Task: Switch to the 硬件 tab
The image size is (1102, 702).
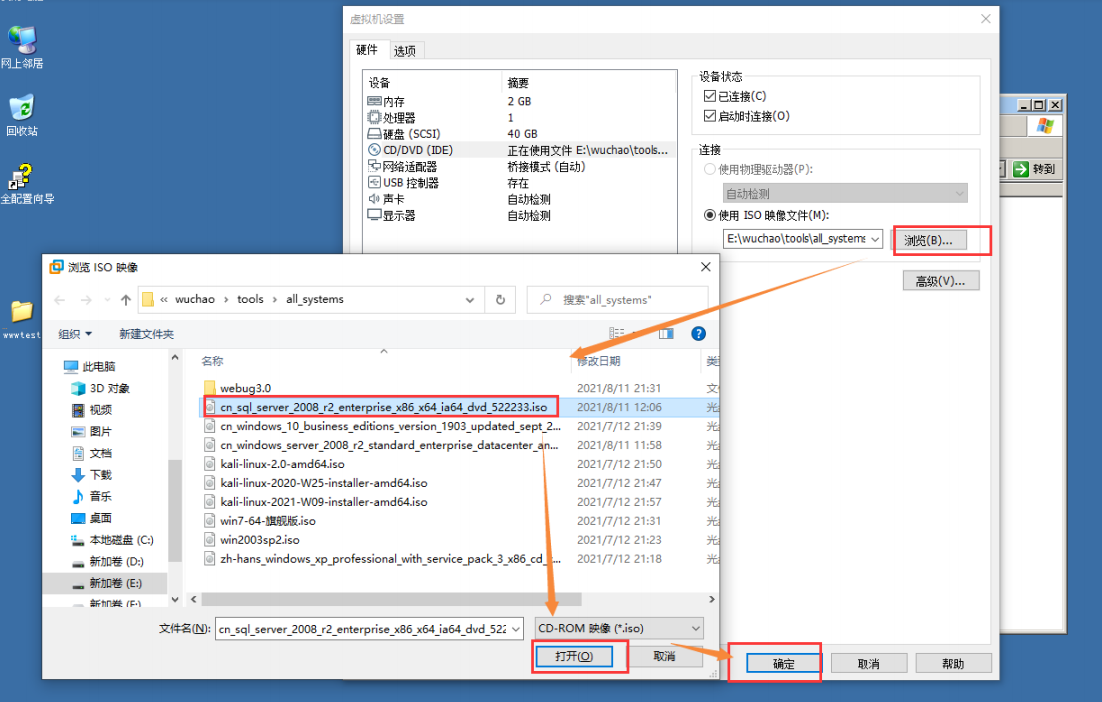Action: point(367,50)
